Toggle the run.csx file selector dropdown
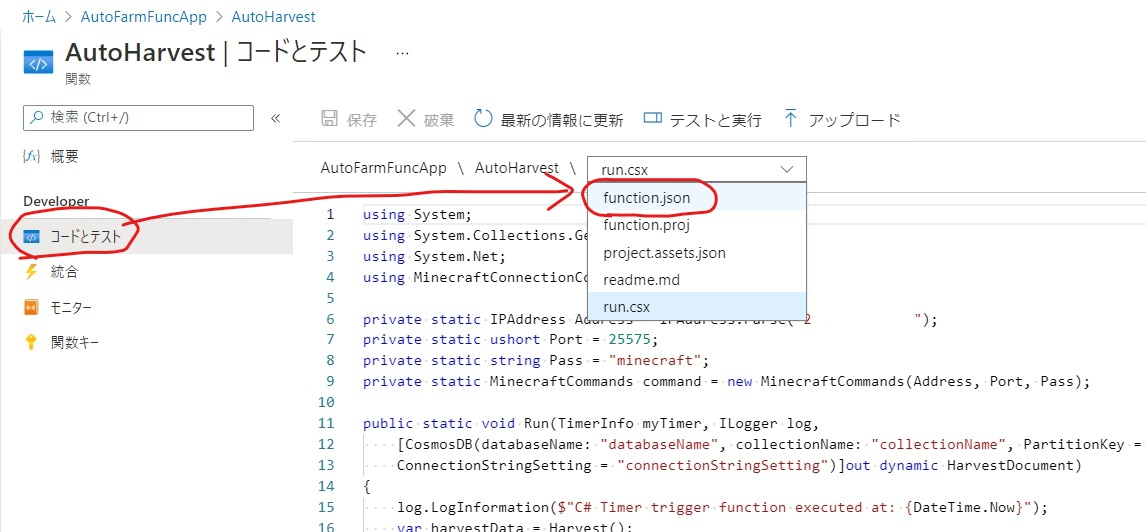Viewport: 1146px width, 532px height. (697, 169)
